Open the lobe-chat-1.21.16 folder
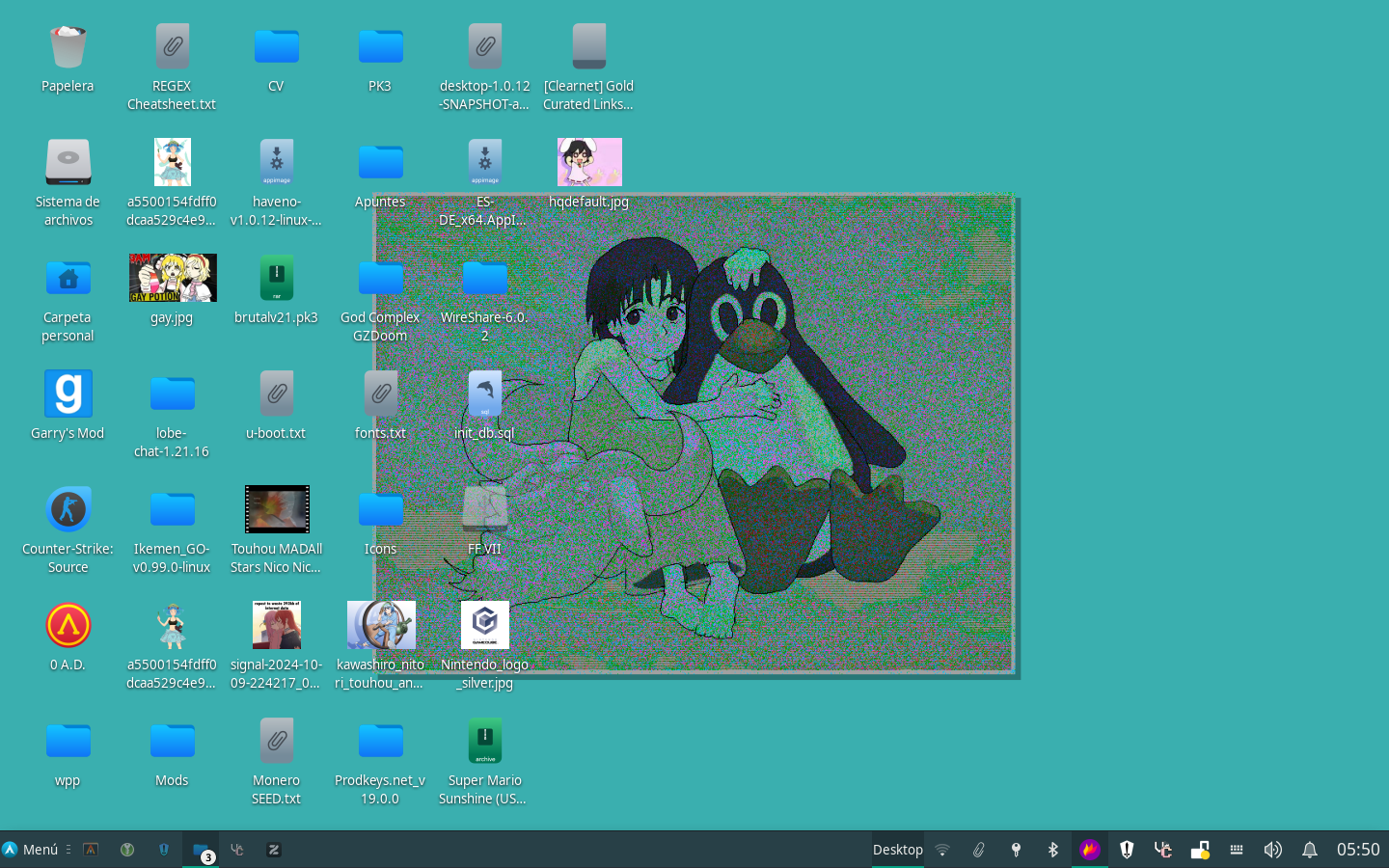 [x=172, y=393]
